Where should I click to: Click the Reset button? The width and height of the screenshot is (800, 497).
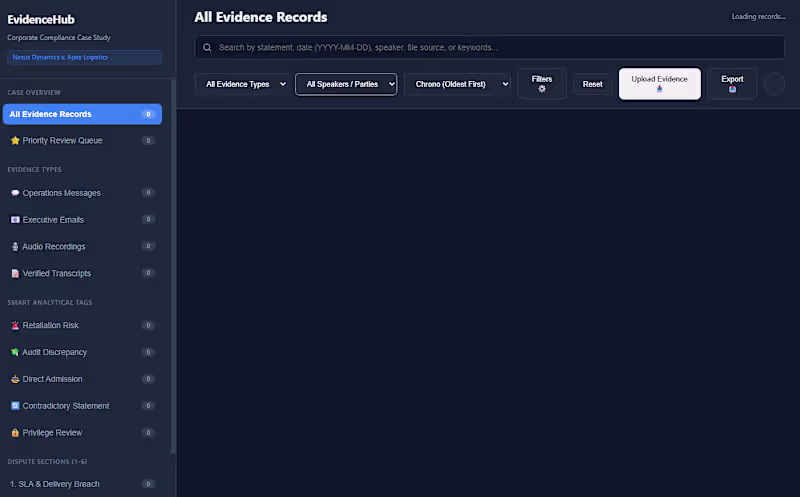[592, 84]
